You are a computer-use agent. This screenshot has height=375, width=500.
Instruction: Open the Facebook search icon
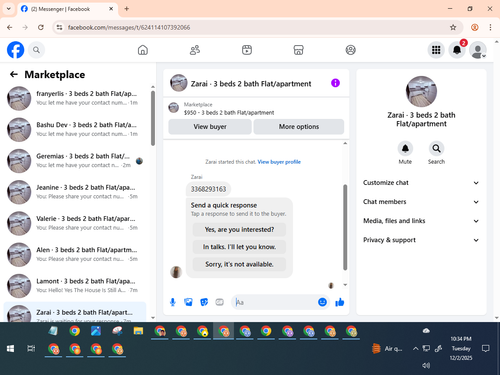click(x=36, y=50)
